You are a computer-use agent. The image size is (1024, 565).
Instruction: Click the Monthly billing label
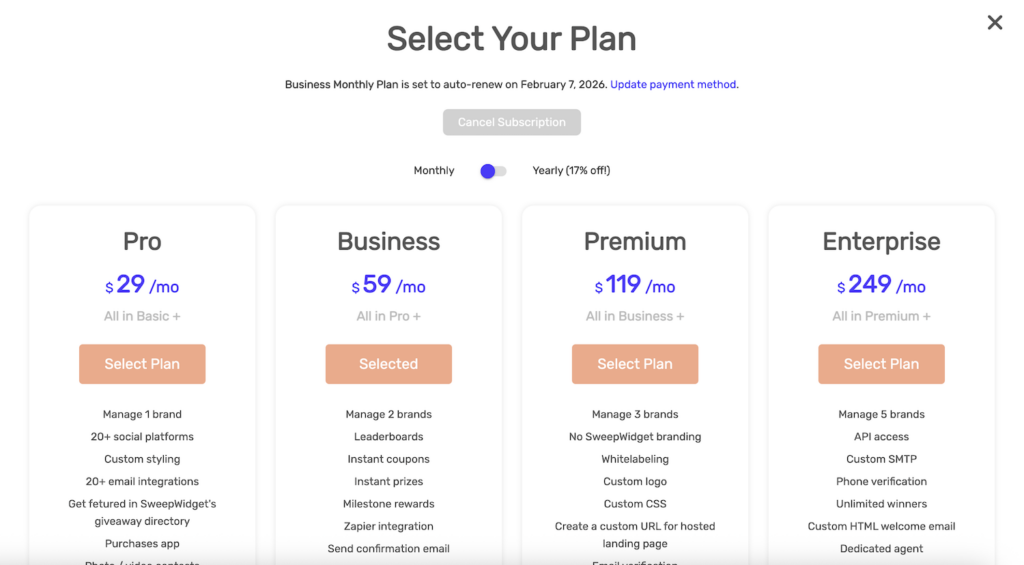tap(434, 171)
